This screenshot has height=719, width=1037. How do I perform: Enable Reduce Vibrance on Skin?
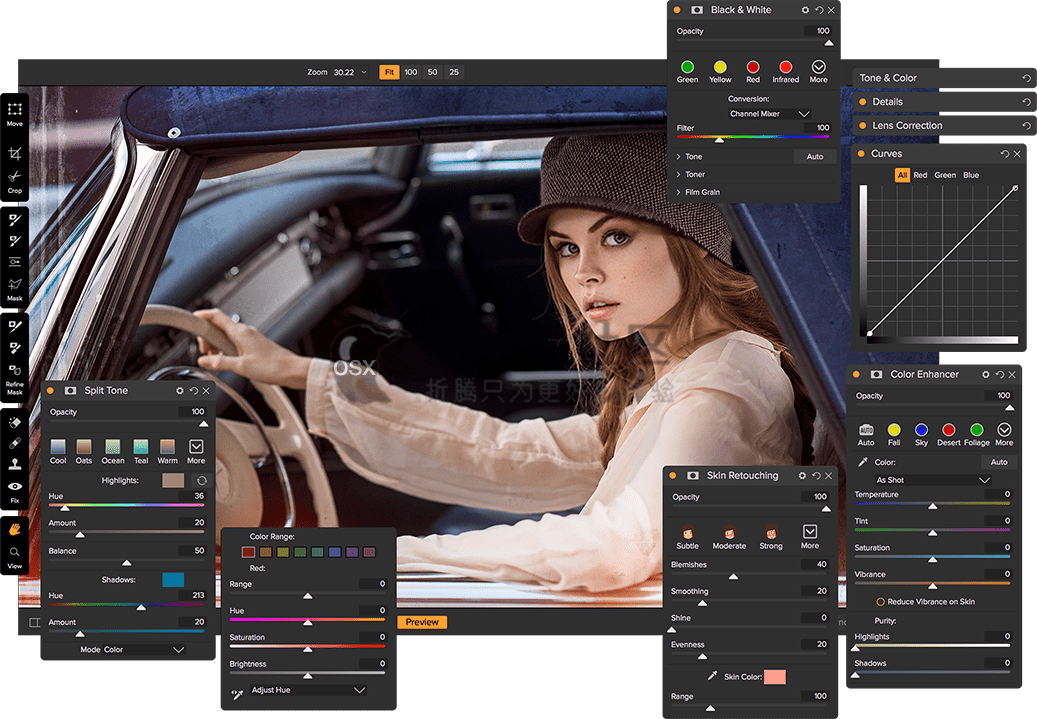881,602
